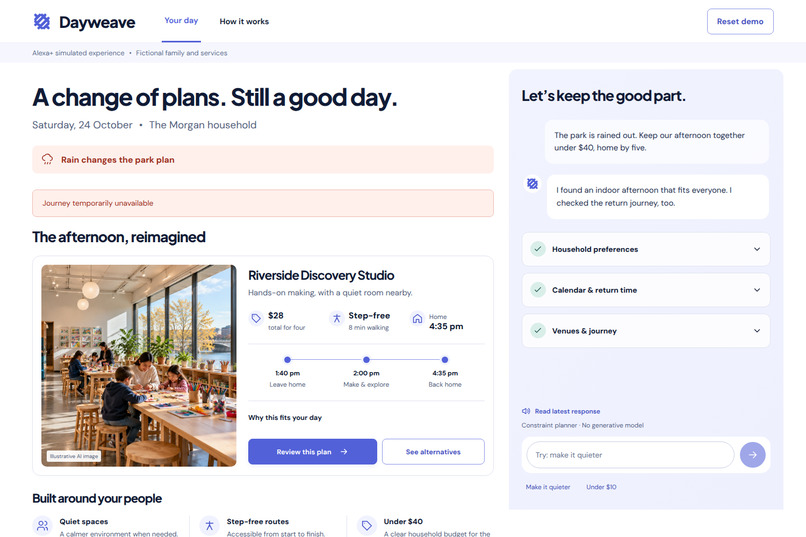Screen dimensions: 806x537
Task: Click the Illustrative AI image label on the photo
Action: click(74, 456)
